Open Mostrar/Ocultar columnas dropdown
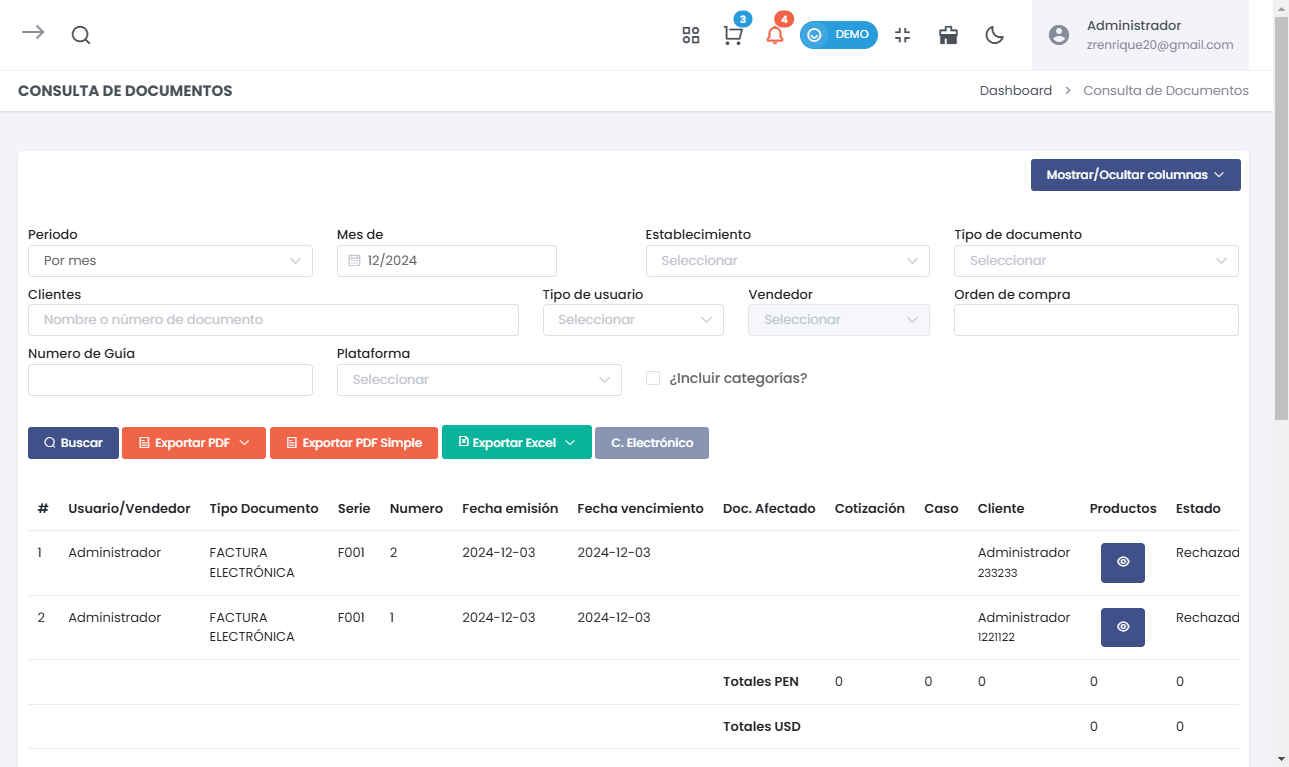Image resolution: width=1289 pixels, height=767 pixels. (1136, 174)
